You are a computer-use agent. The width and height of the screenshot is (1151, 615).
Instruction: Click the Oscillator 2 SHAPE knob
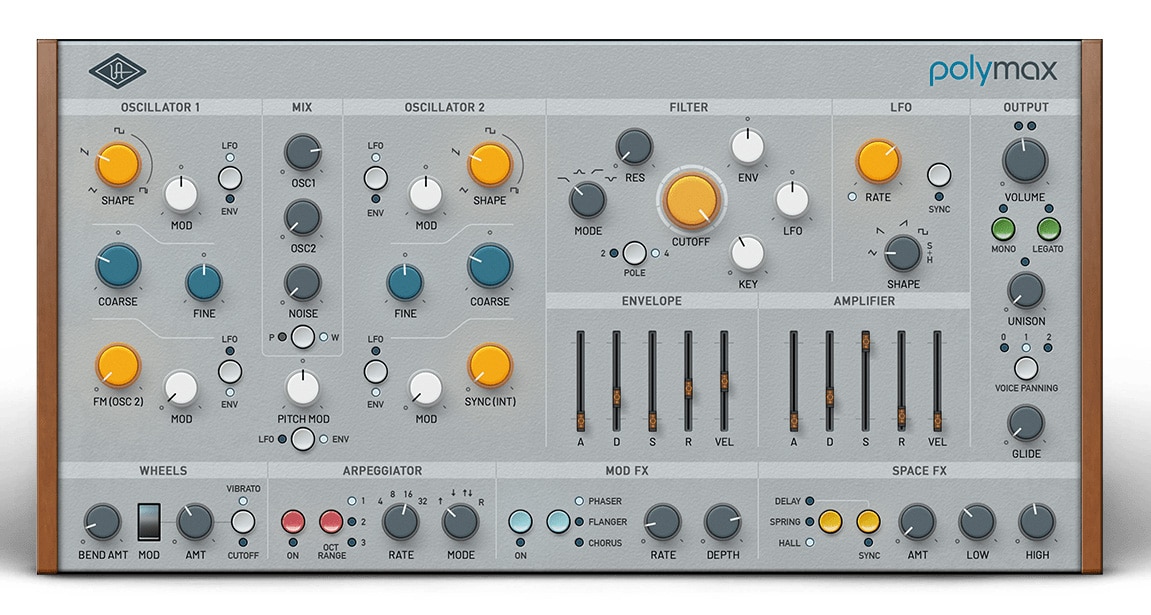click(490, 164)
